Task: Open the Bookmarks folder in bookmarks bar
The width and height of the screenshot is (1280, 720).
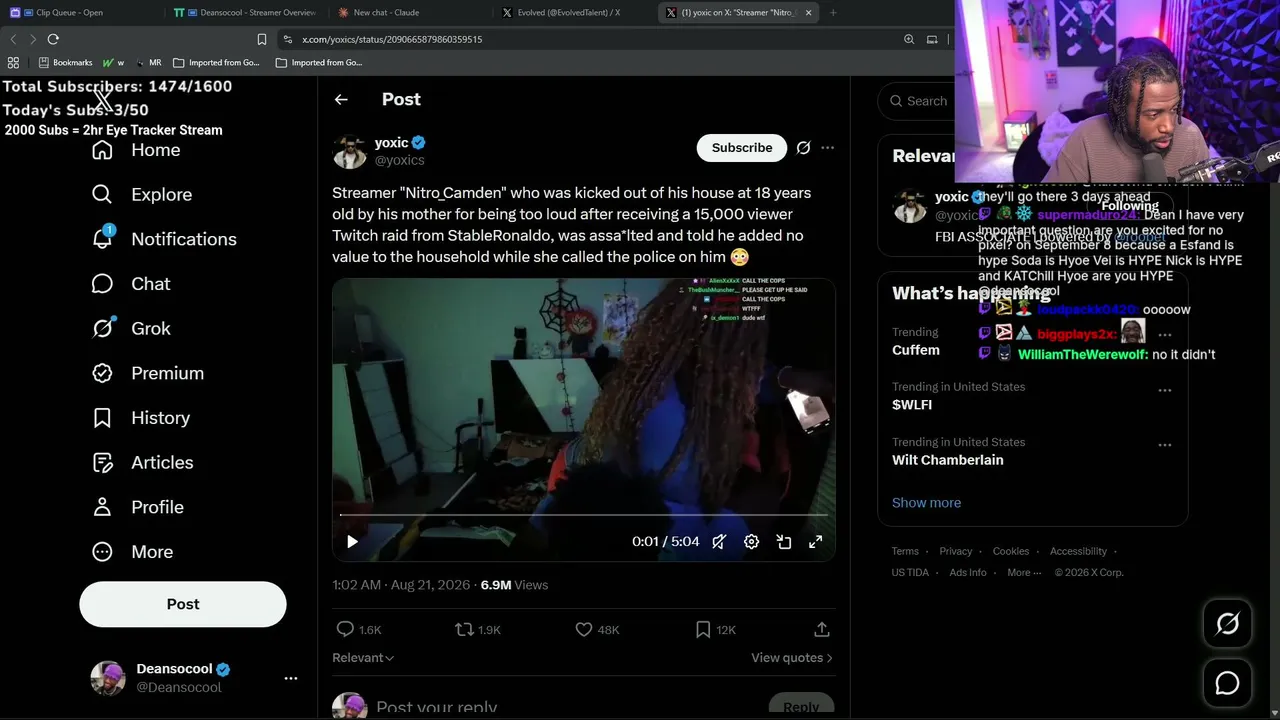Action: (66, 63)
